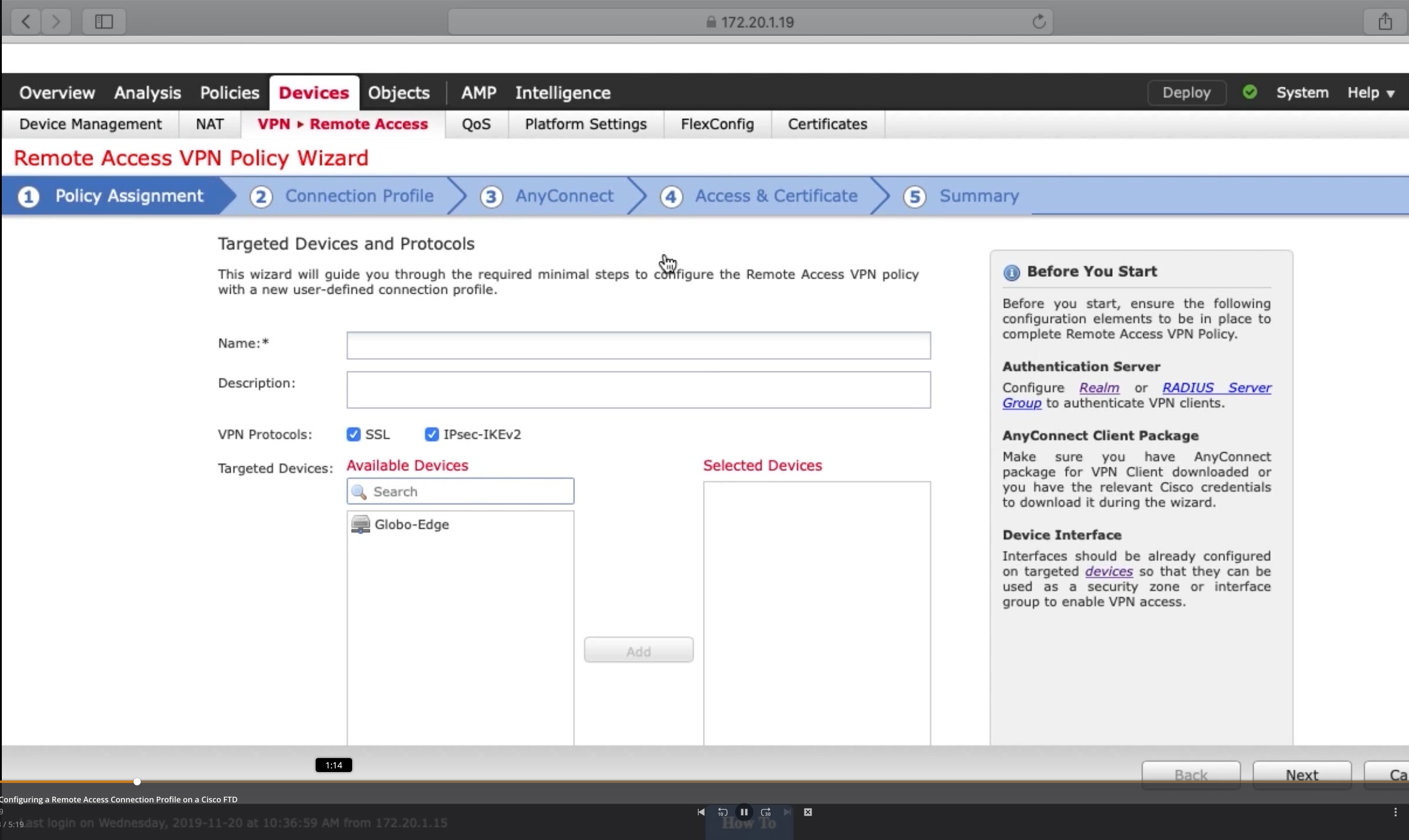
Task: Click the Globo-Edge device icon
Action: tap(361, 524)
